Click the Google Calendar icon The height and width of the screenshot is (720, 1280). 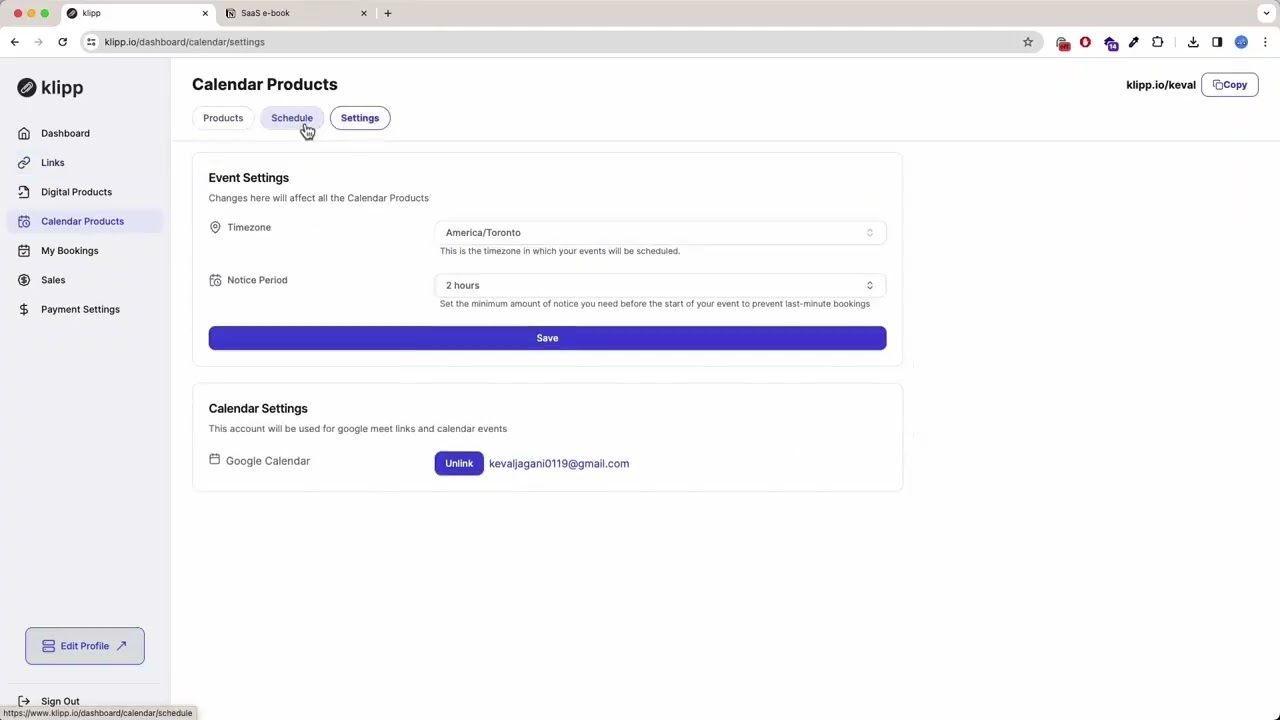coord(214,460)
